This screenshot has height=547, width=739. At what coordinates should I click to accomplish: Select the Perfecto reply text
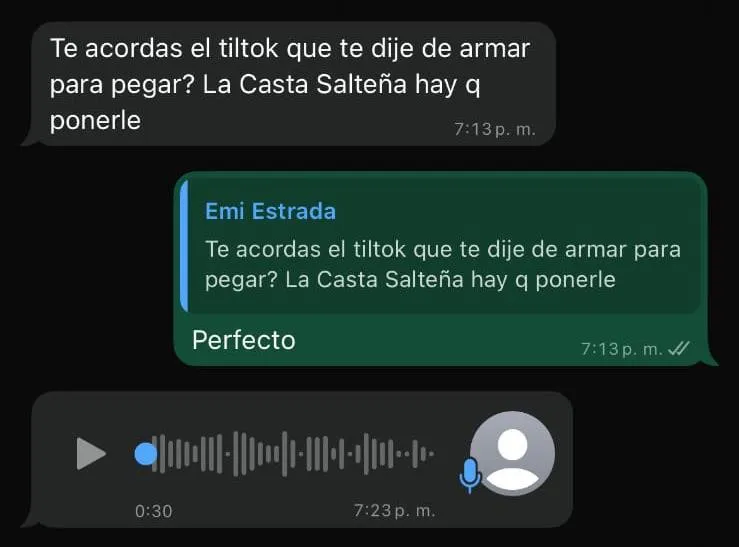(x=244, y=340)
